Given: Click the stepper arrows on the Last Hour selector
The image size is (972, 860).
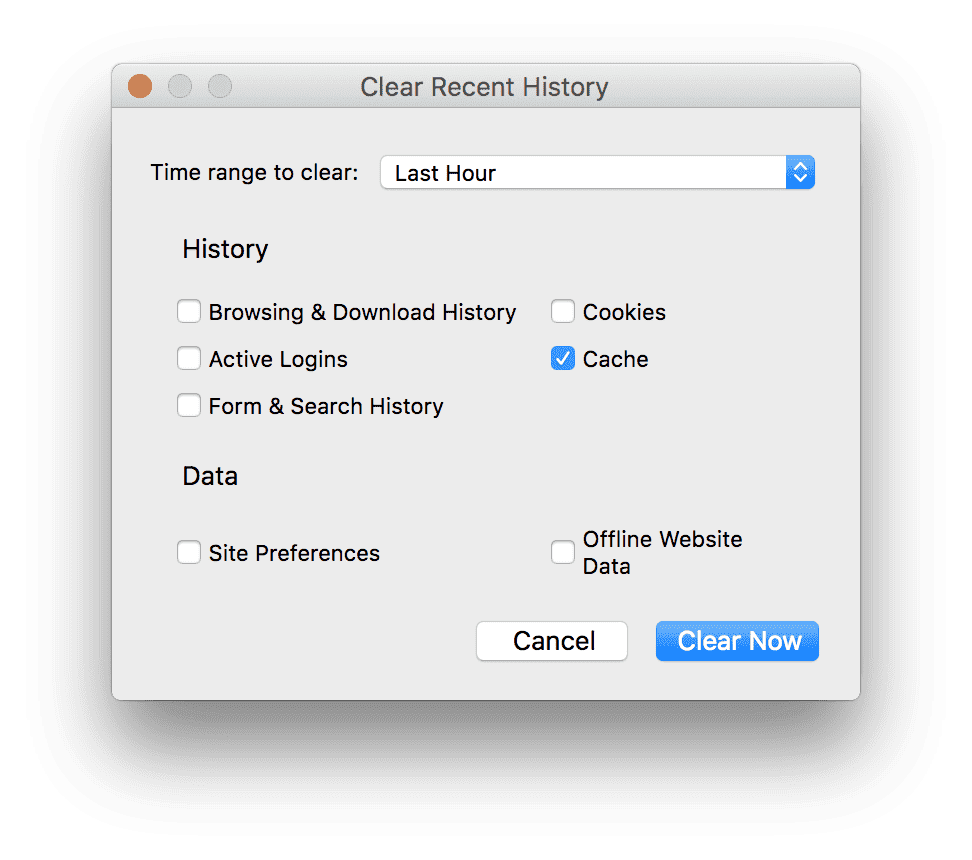Looking at the screenshot, I should (x=800, y=172).
